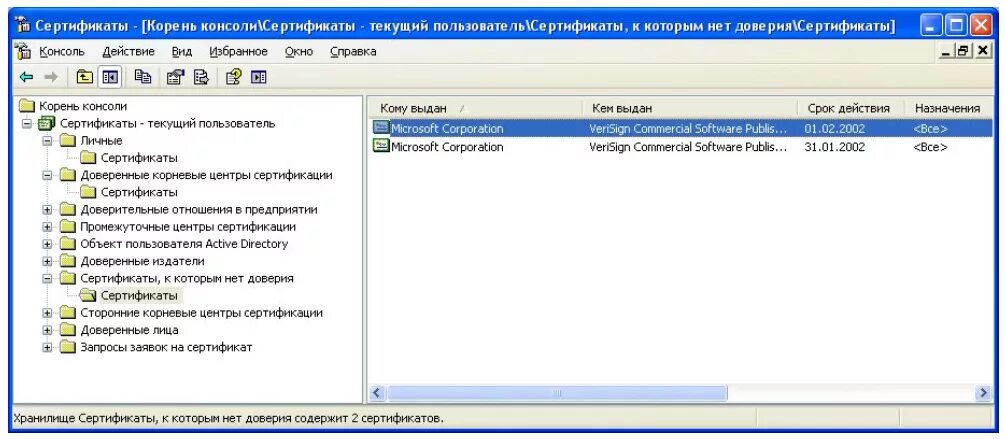Select Корень консоли in the tree
This screenshot has width=1006, height=439.
(83, 106)
